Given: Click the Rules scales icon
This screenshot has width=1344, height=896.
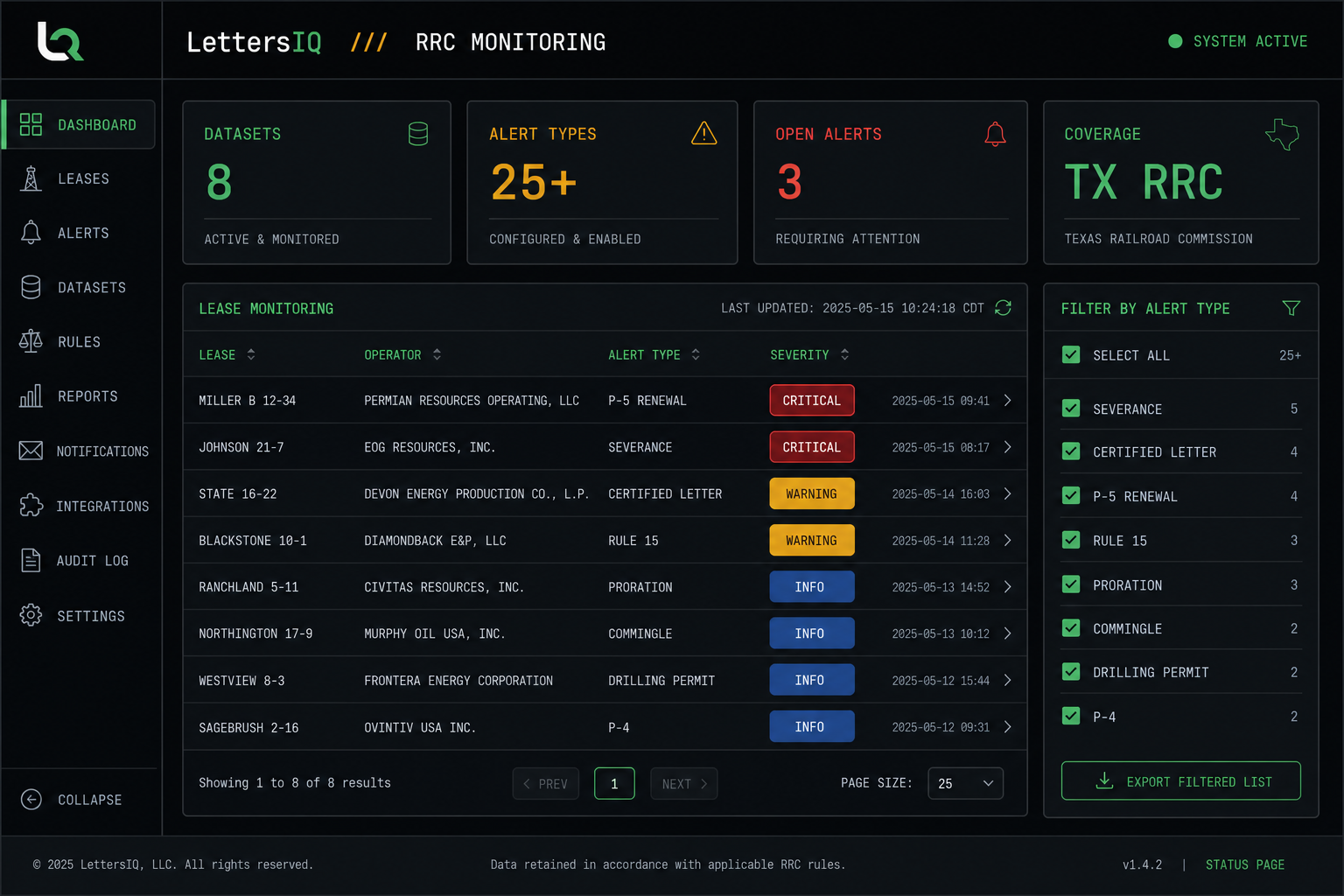Looking at the screenshot, I should (x=31, y=341).
